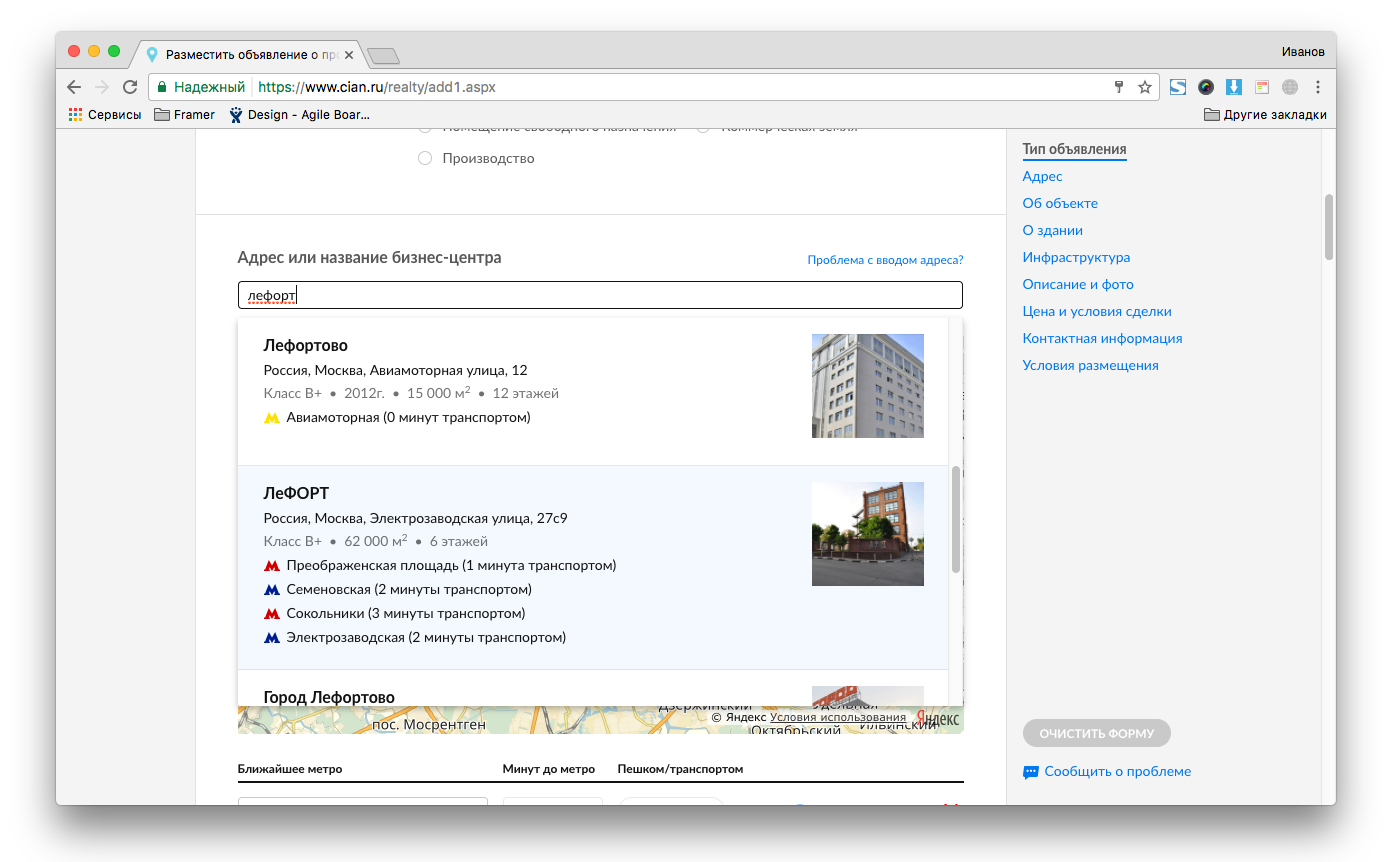This screenshot has width=1392, height=862.
Task: Open the Framer bookmarks folder
Action: (x=185, y=115)
